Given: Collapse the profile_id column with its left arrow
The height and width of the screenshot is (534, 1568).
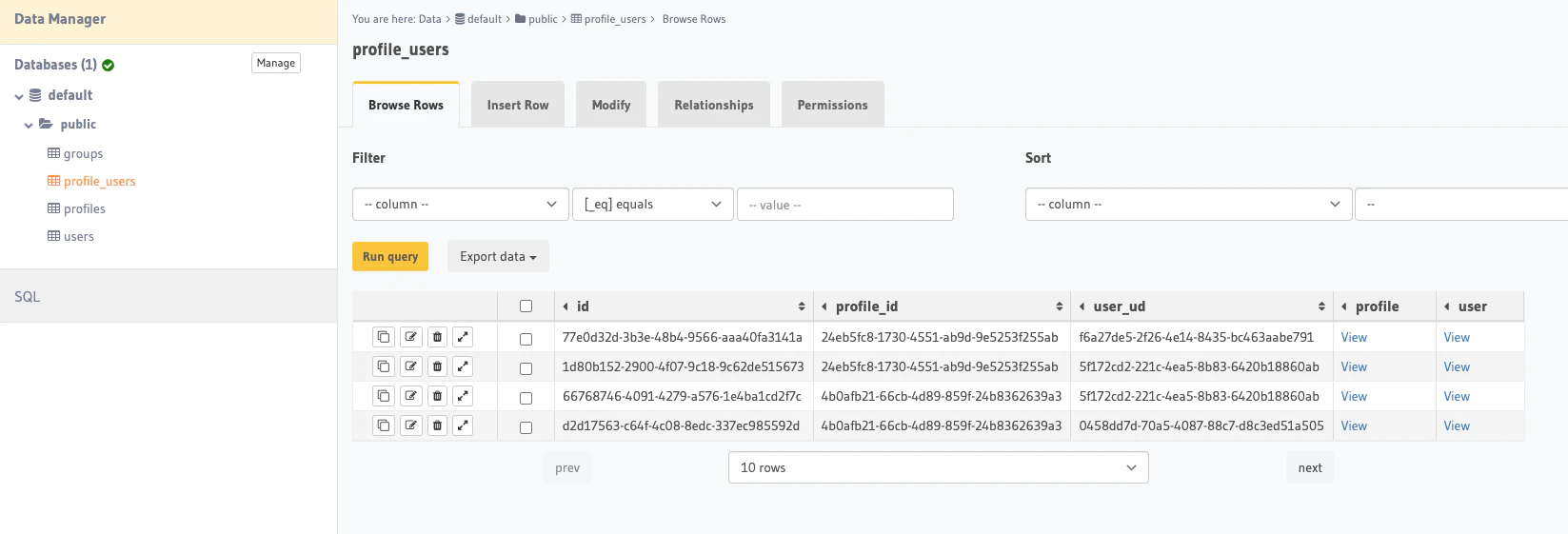Looking at the screenshot, I should point(824,307).
